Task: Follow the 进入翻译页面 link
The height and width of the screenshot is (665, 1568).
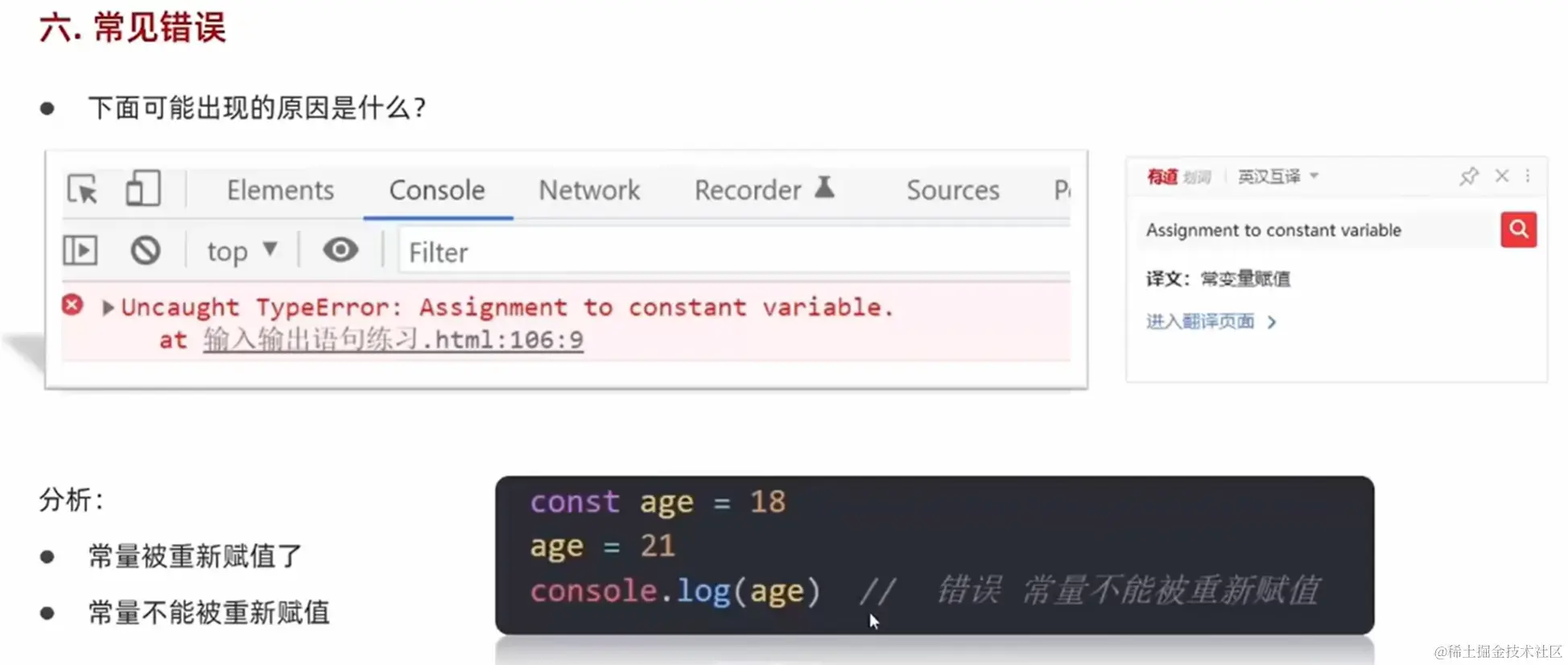Action: (x=1211, y=321)
